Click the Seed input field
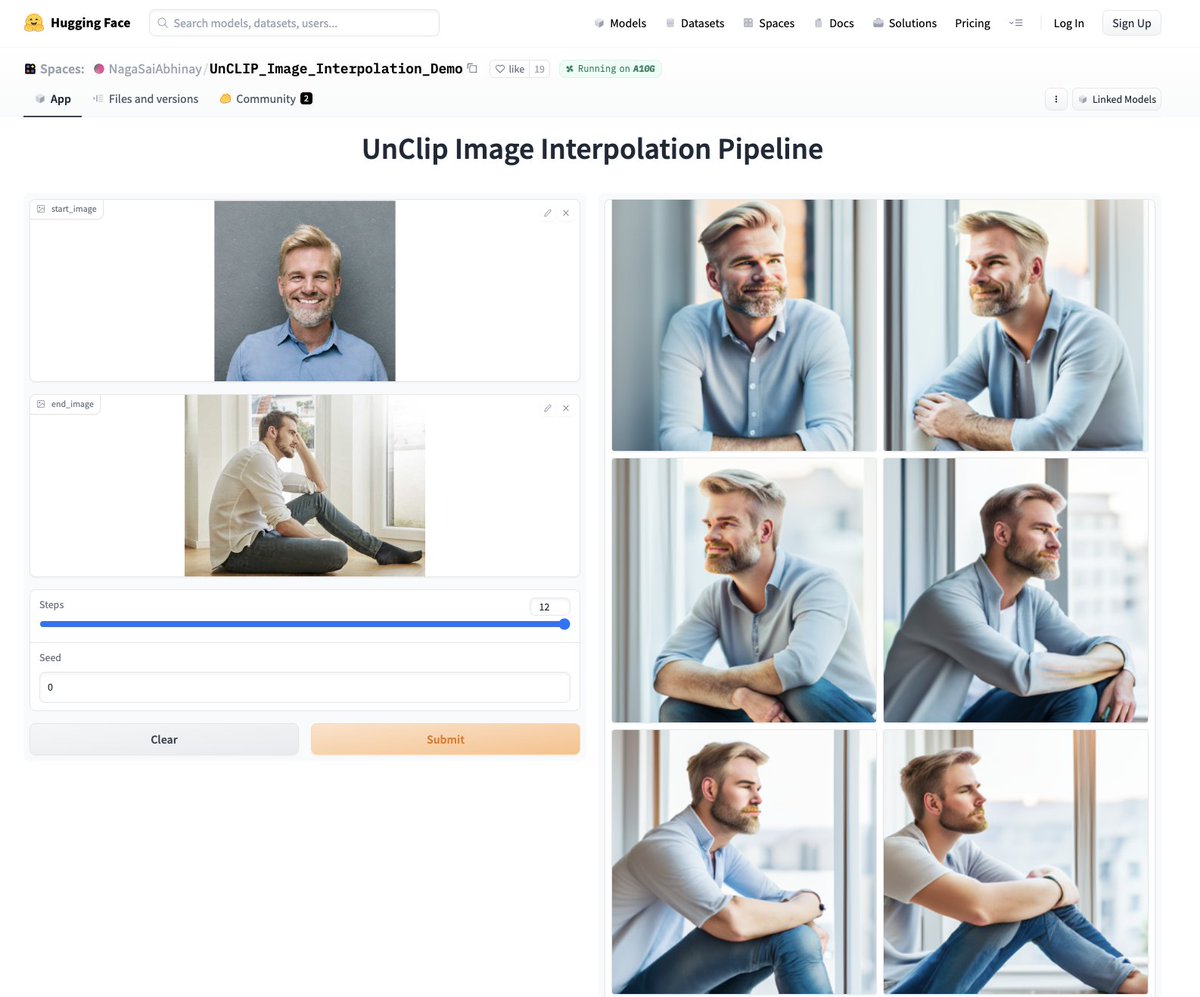This screenshot has height=997, width=1200. coord(305,687)
